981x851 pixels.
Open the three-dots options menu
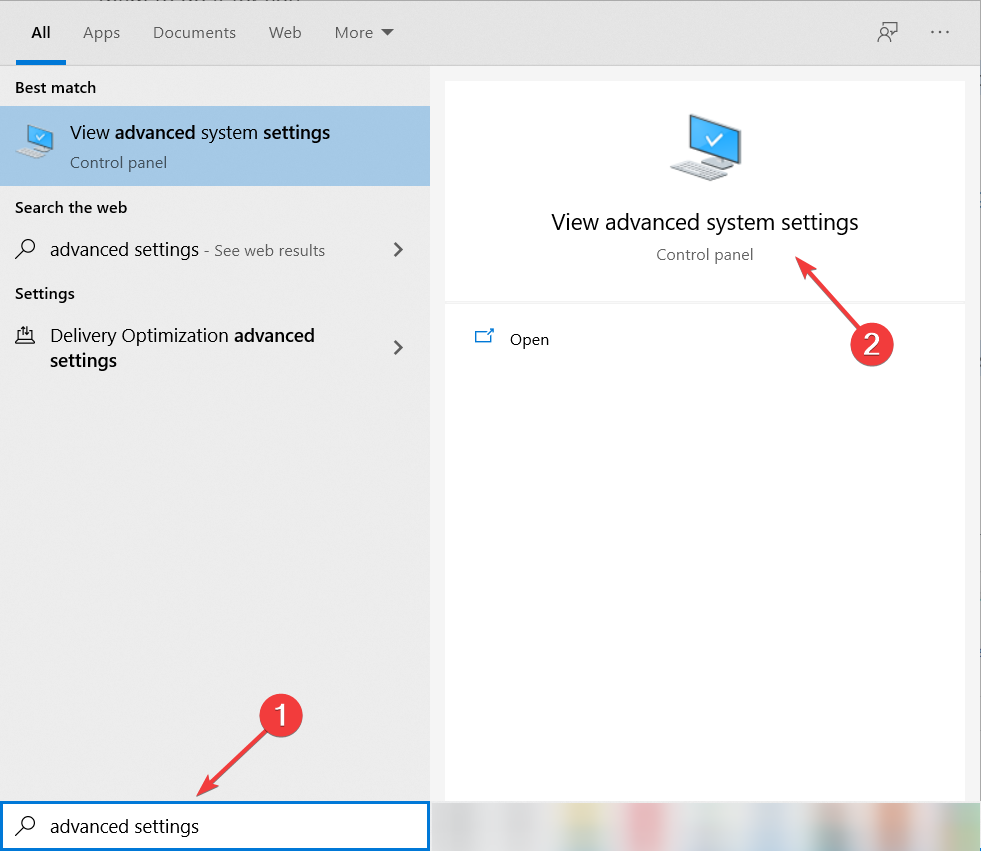point(940,32)
